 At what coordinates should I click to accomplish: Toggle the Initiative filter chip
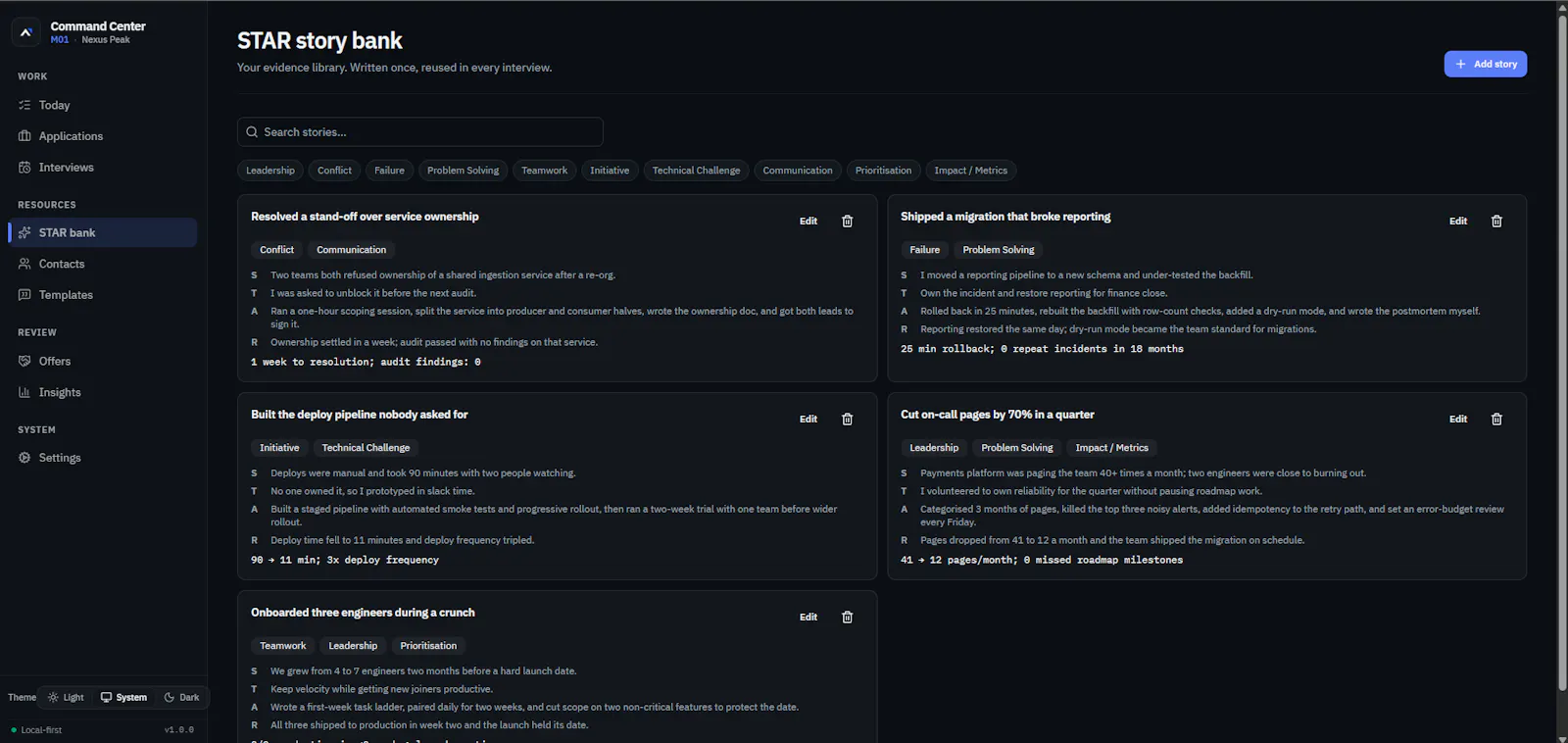coord(610,171)
